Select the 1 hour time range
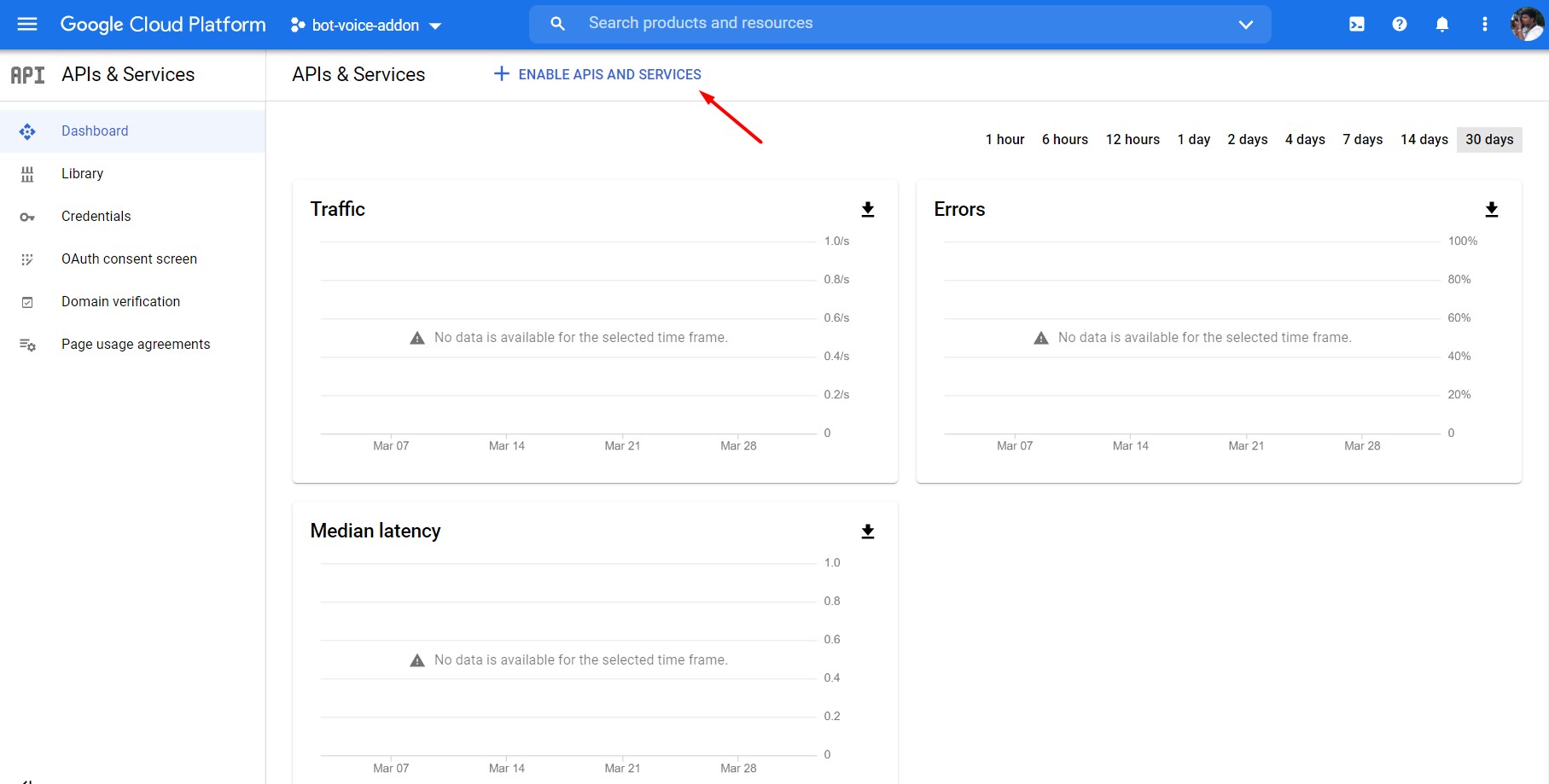 point(1005,139)
